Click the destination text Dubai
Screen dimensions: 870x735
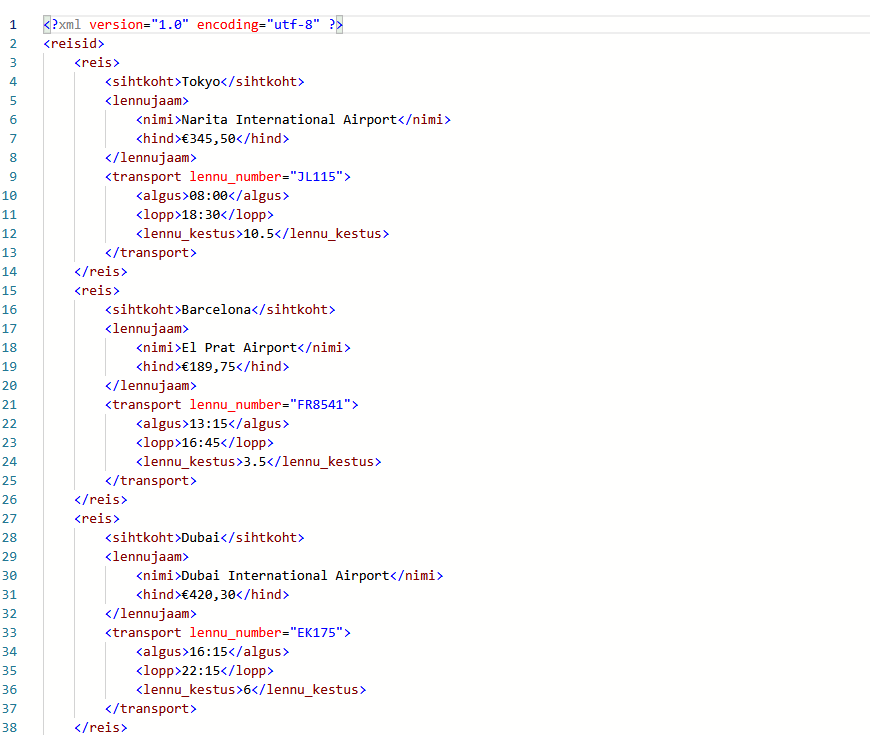200,538
